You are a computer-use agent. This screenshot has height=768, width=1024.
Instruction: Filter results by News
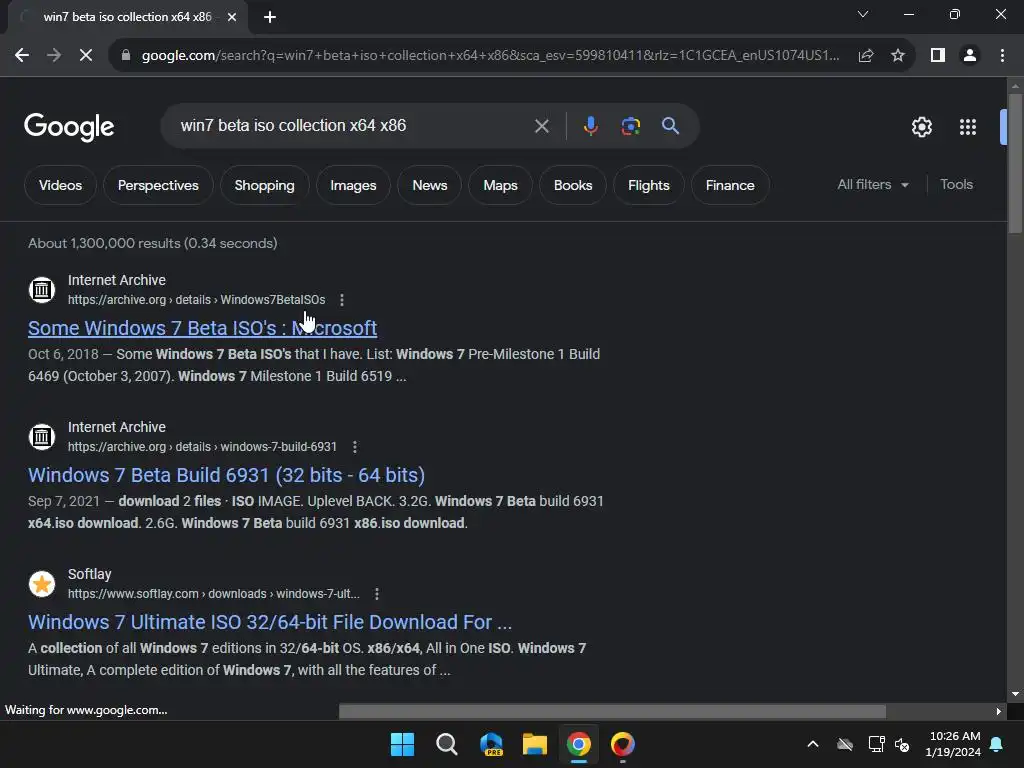click(x=430, y=185)
